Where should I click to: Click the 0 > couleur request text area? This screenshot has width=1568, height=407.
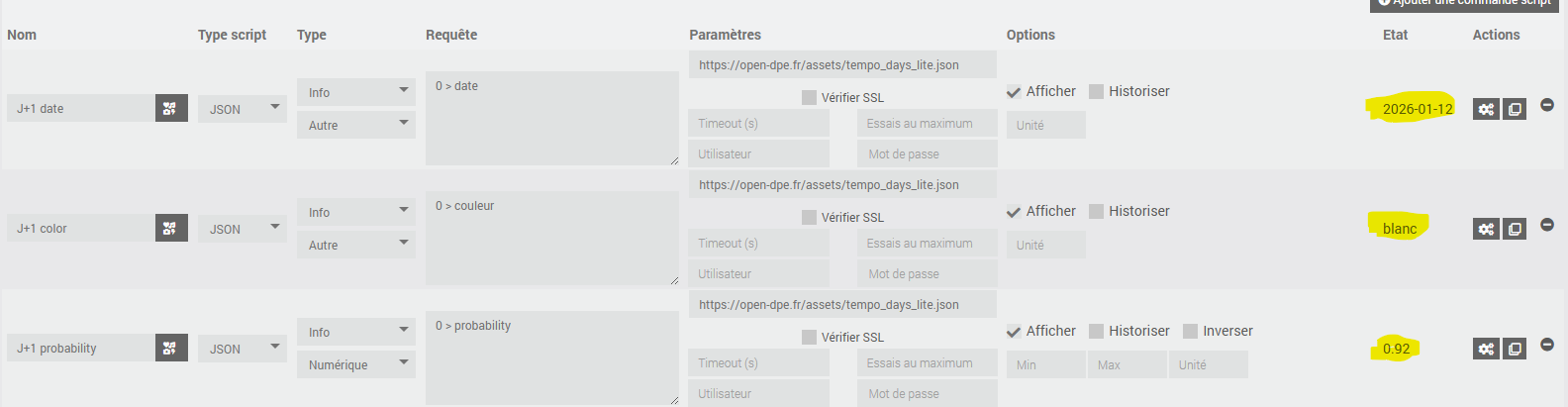tap(551, 238)
